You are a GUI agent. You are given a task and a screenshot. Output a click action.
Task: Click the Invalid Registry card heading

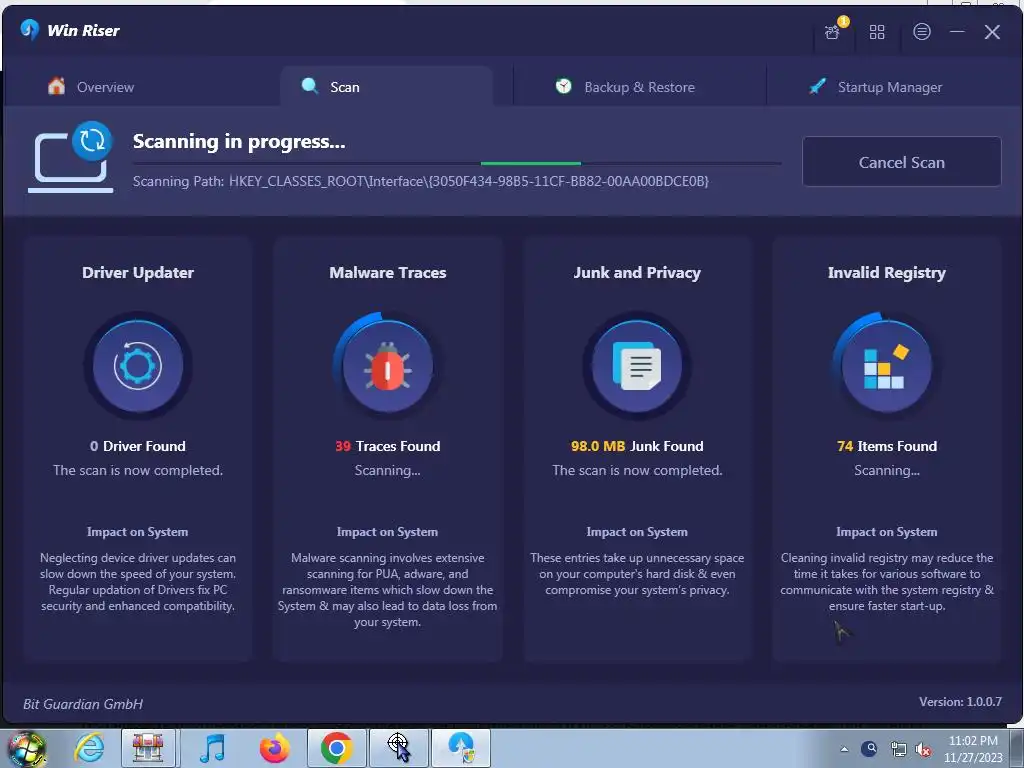coord(886,272)
